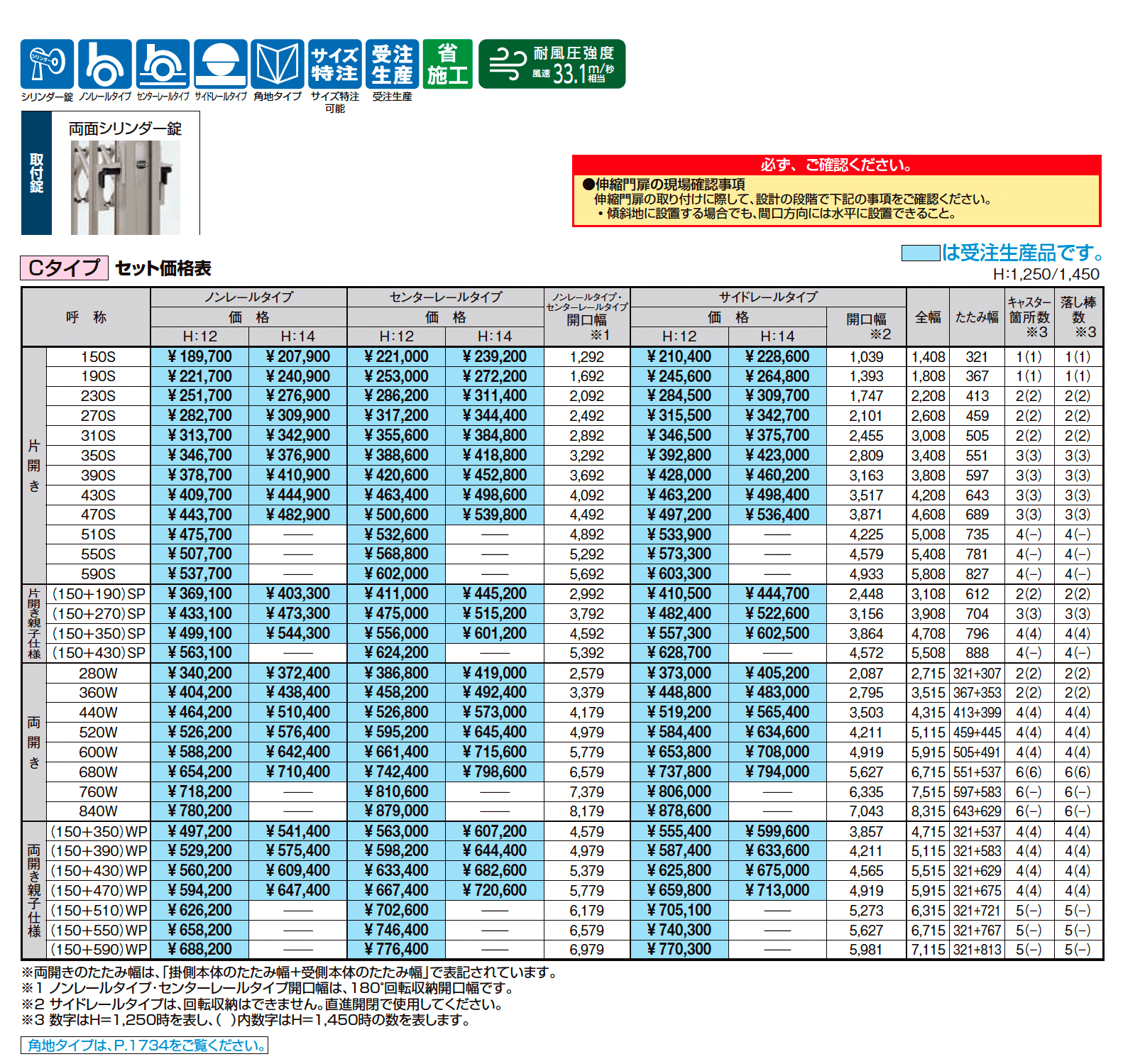Select the 440W row name
The image size is (1123, 1064).
coord(98,713)
